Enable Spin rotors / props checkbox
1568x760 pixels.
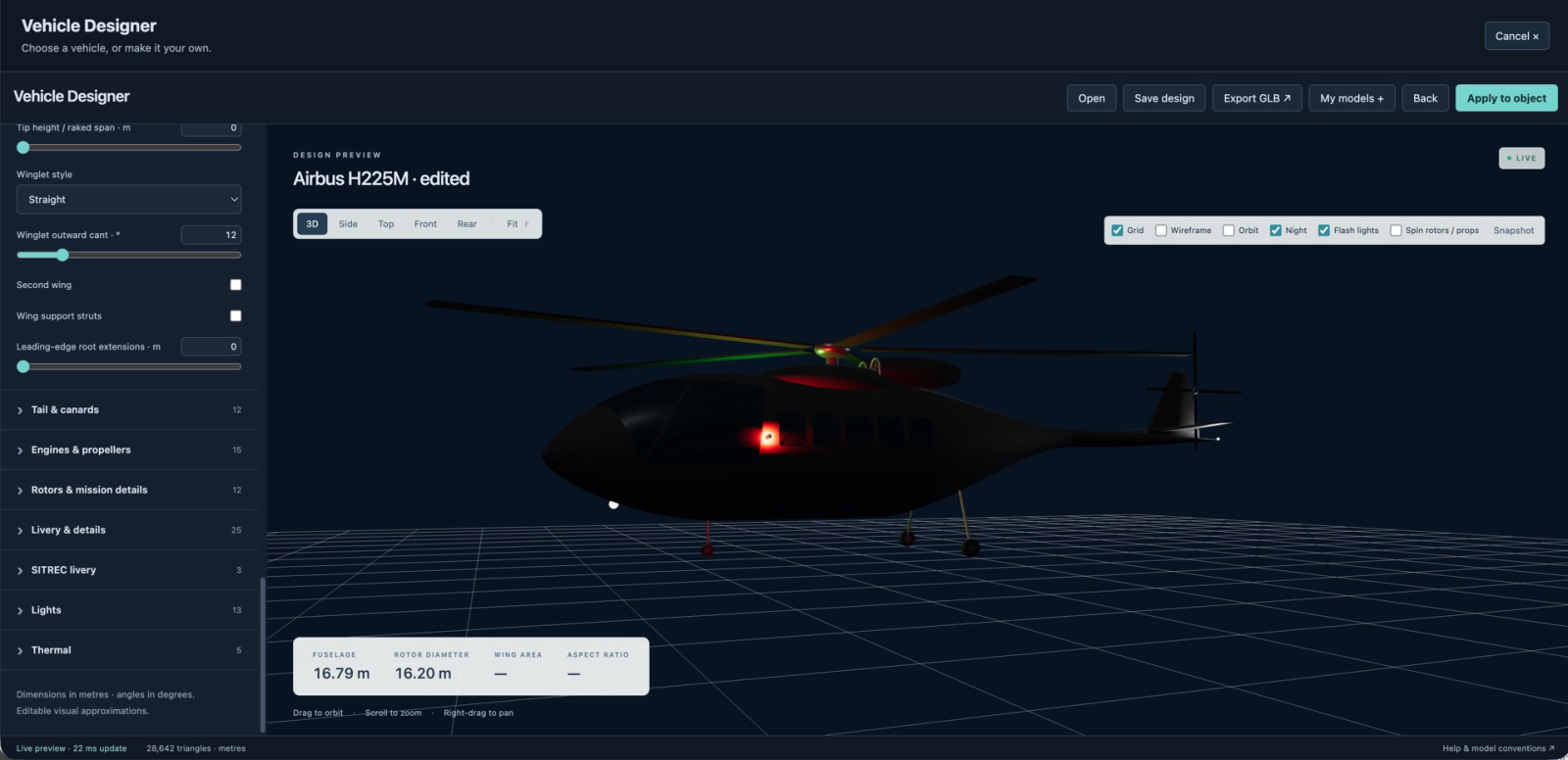point(1396,230)
